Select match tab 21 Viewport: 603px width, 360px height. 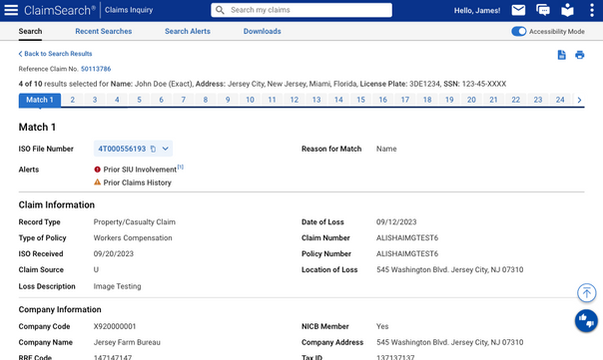click(493, 100)
